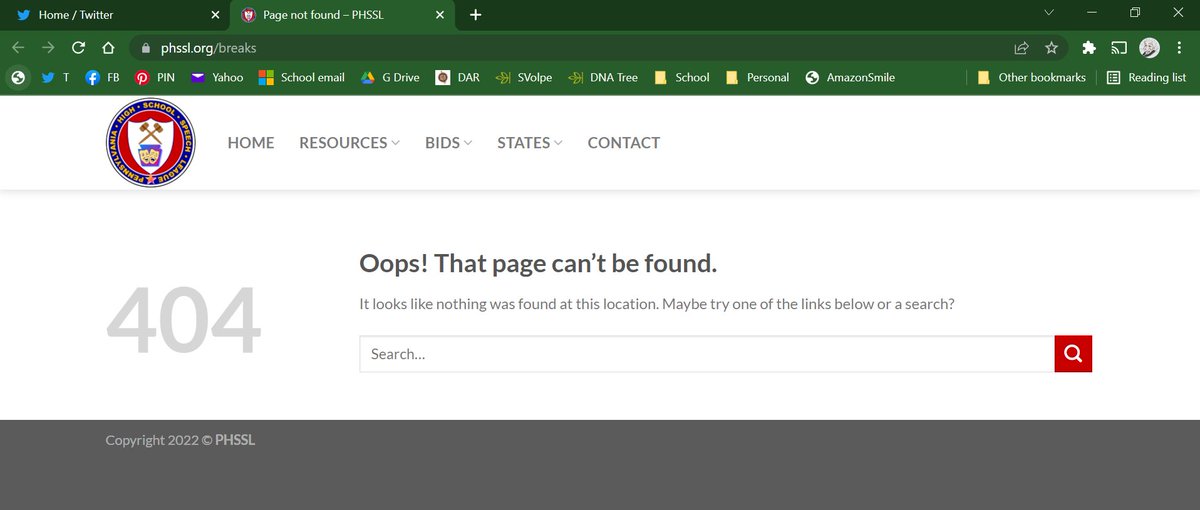Select the Page not found – PHSSL tab
The image size is (1200, 510).
click(344, 15)
